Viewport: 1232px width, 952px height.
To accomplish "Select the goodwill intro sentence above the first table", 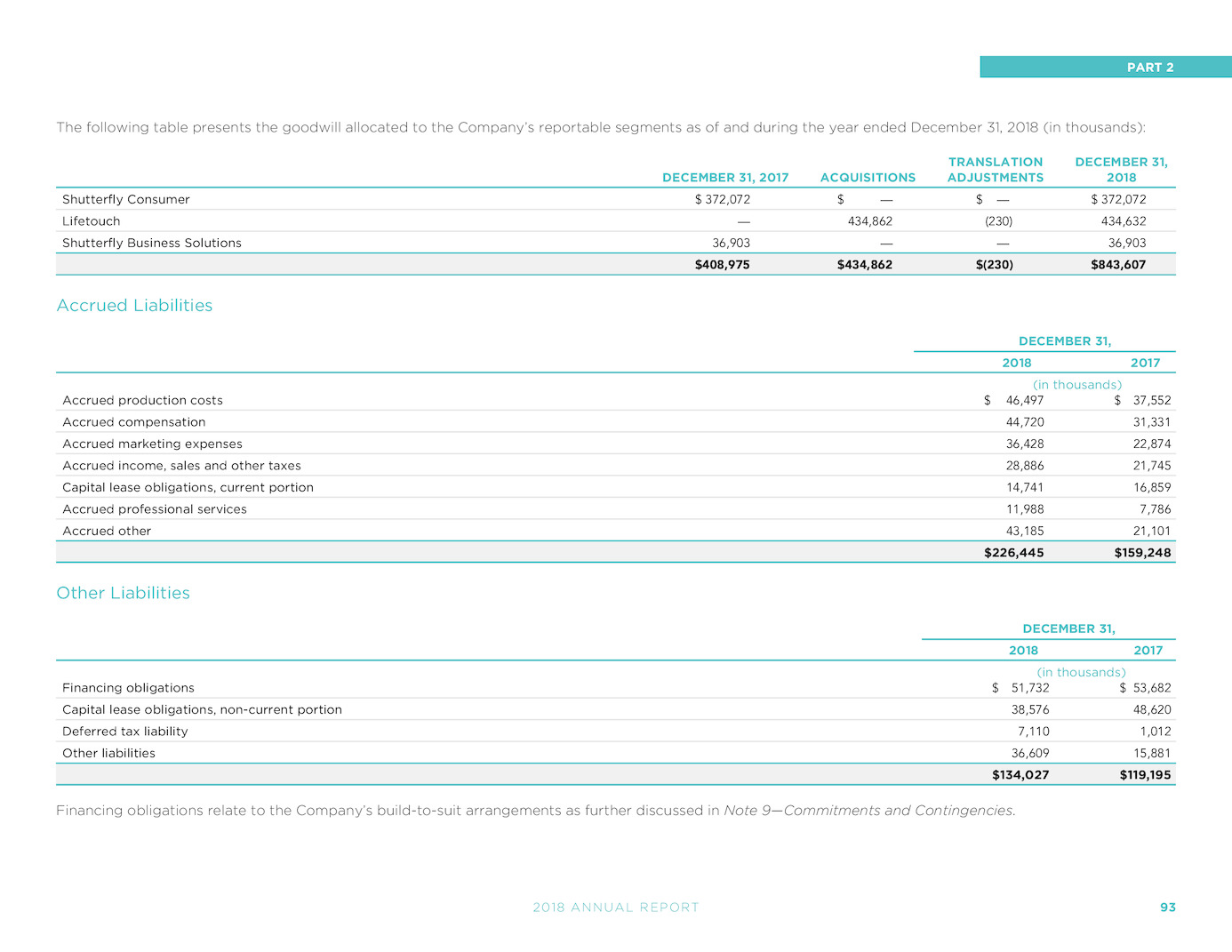I will [x=601, y=127].
